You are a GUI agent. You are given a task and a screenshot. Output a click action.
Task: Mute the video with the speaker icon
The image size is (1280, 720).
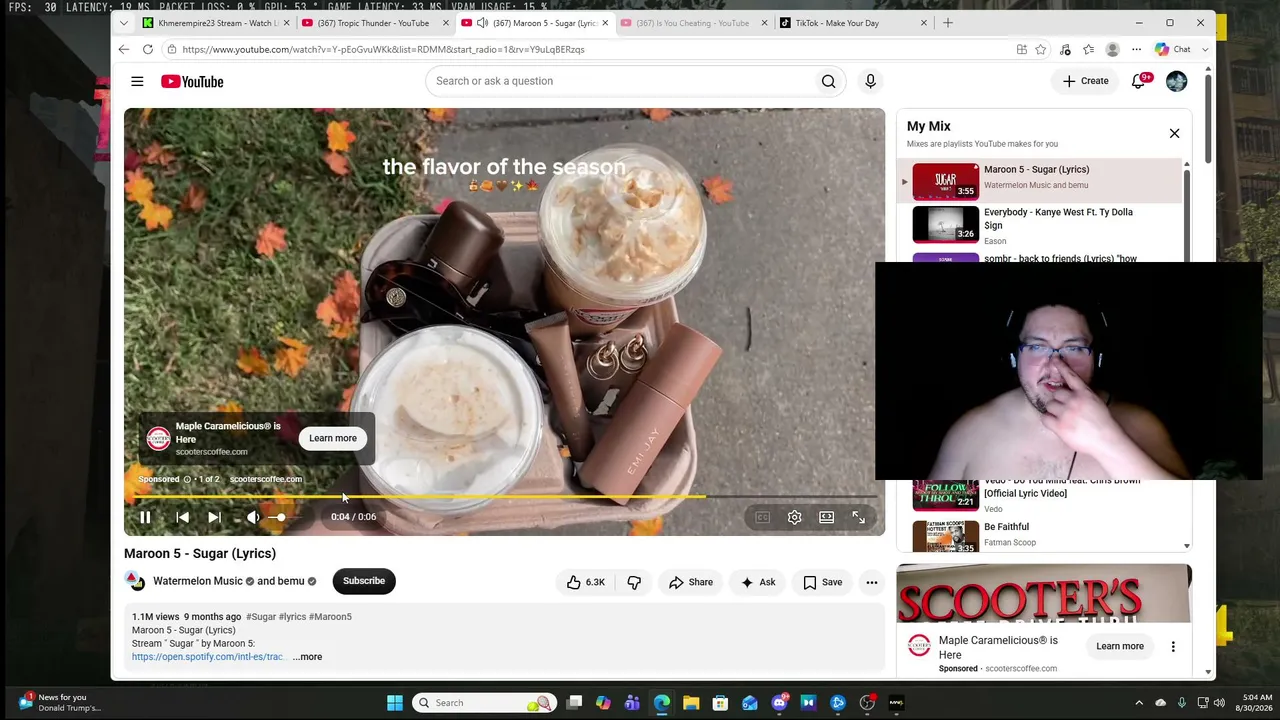coord(253,517)
